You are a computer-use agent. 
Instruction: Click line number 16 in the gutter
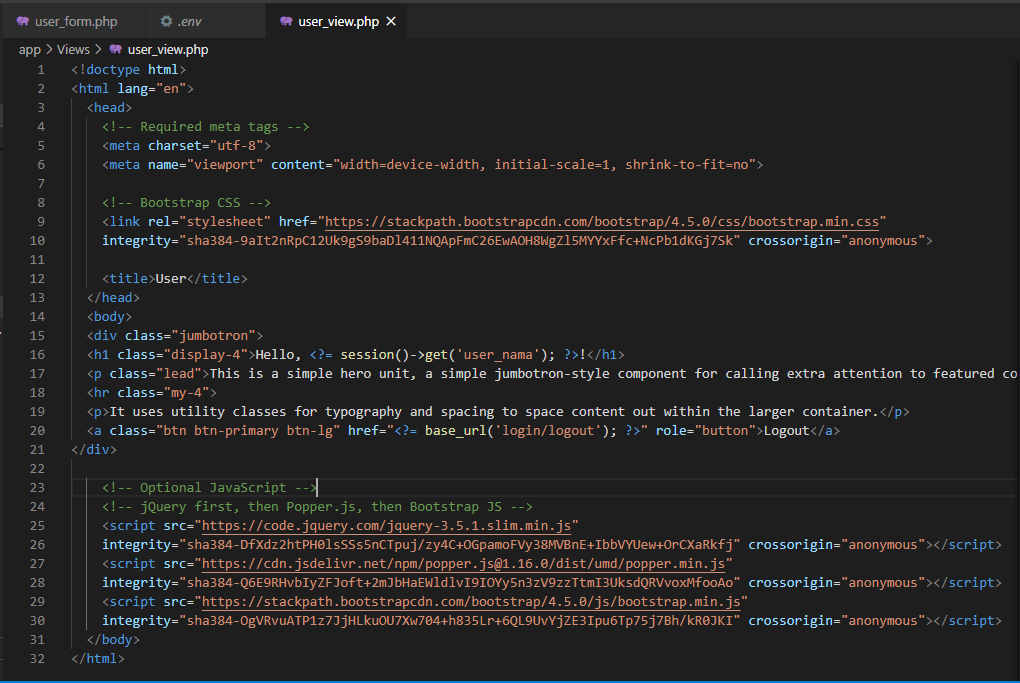pos(37,355)
